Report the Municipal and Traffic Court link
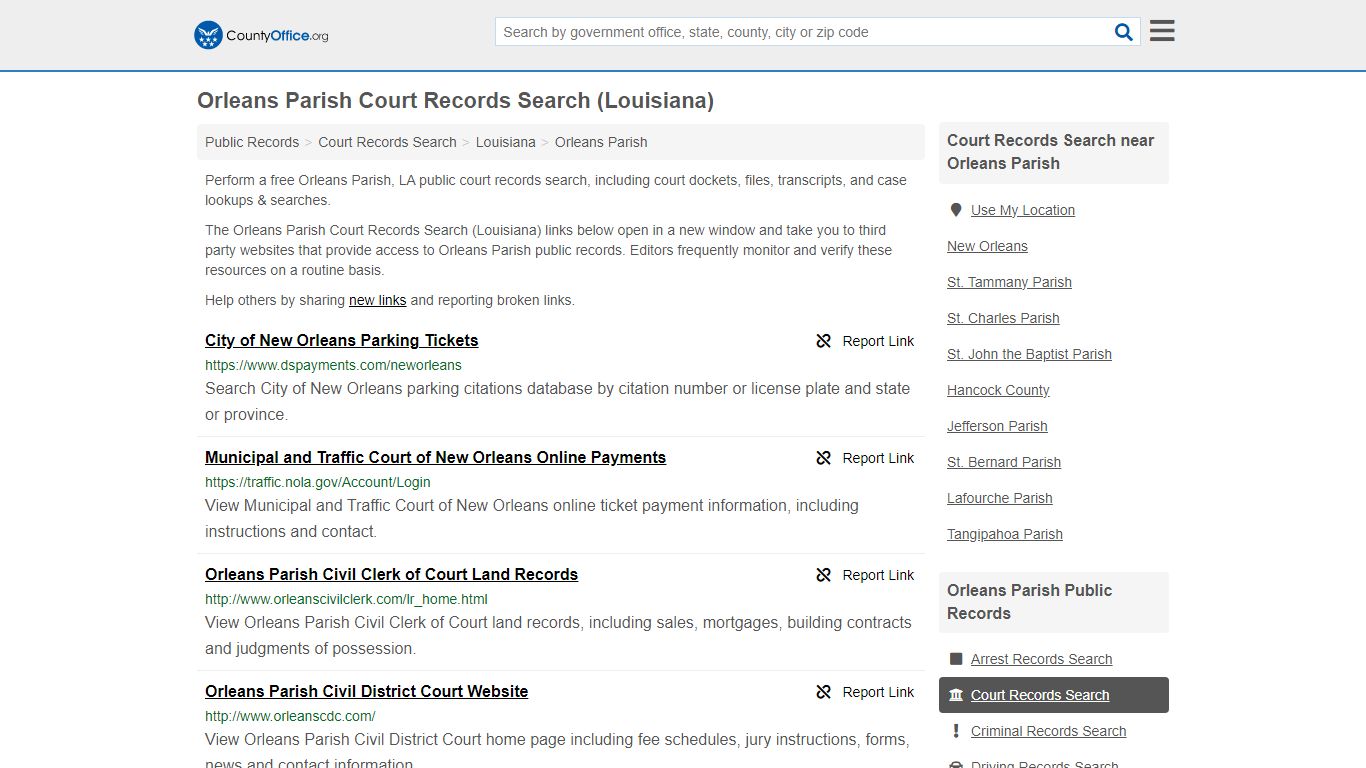The image size is (1366, 768). 865,458
